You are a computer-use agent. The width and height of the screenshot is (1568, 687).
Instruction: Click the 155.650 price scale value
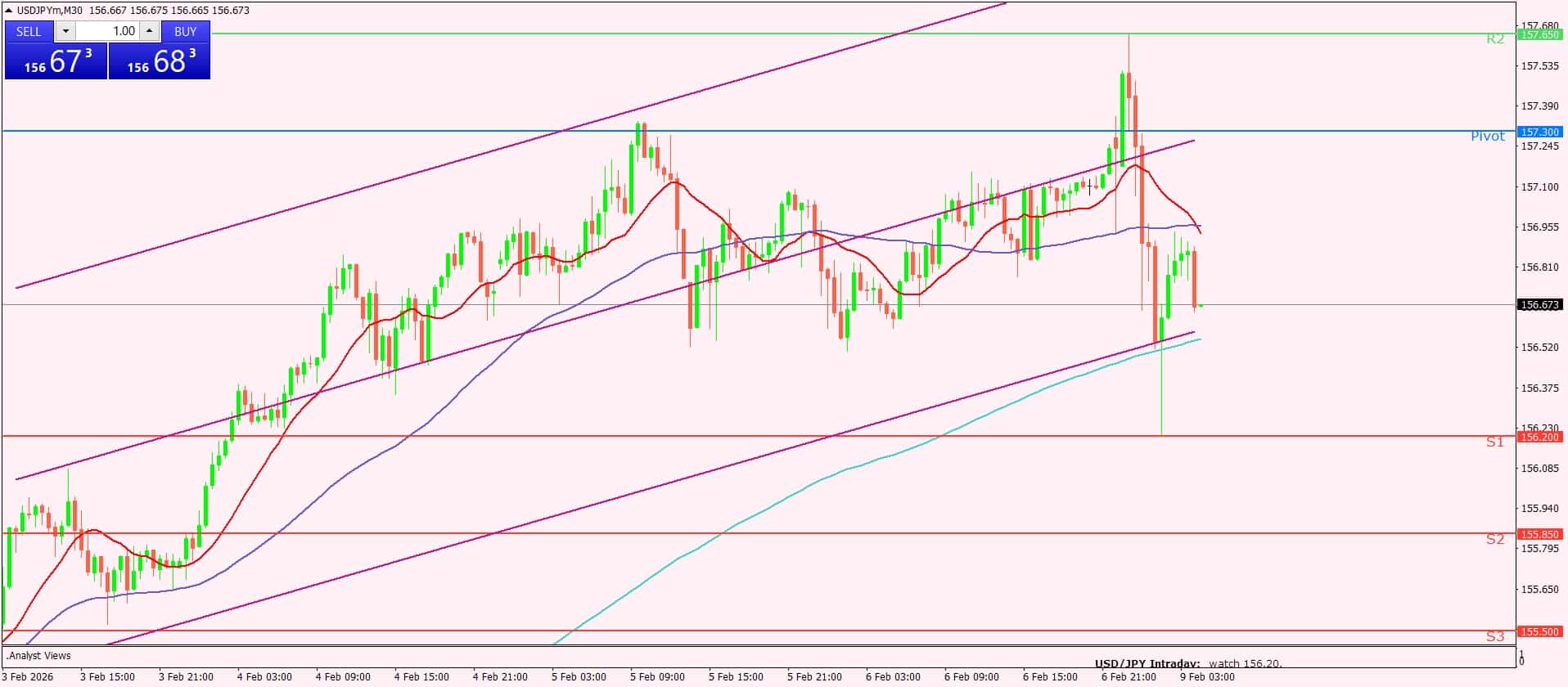click(1539, 589)
